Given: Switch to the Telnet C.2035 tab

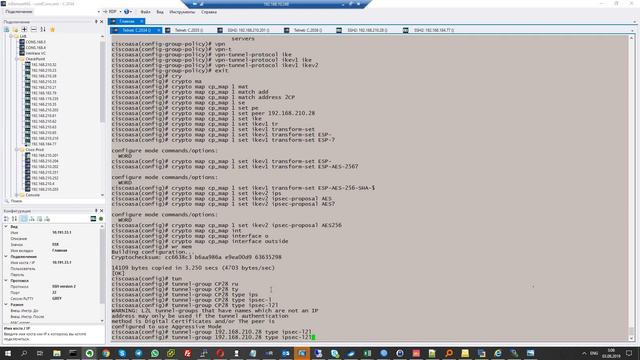Looking at the screenshot, I should [x=189, y=30].
